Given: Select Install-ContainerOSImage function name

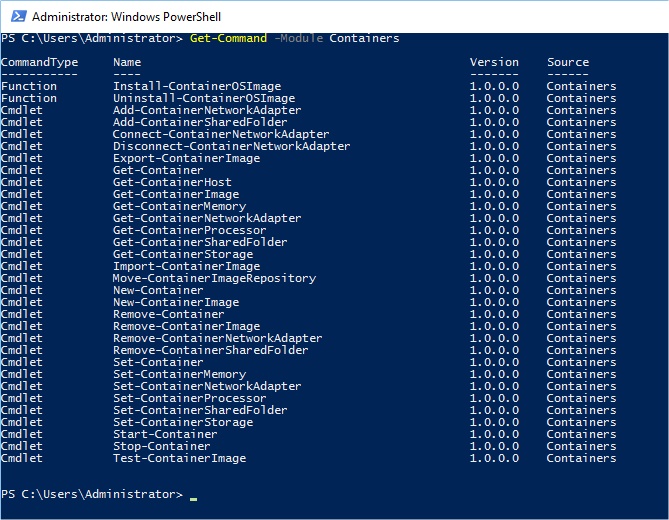Looking at the screenshot, I should point(197,86).
